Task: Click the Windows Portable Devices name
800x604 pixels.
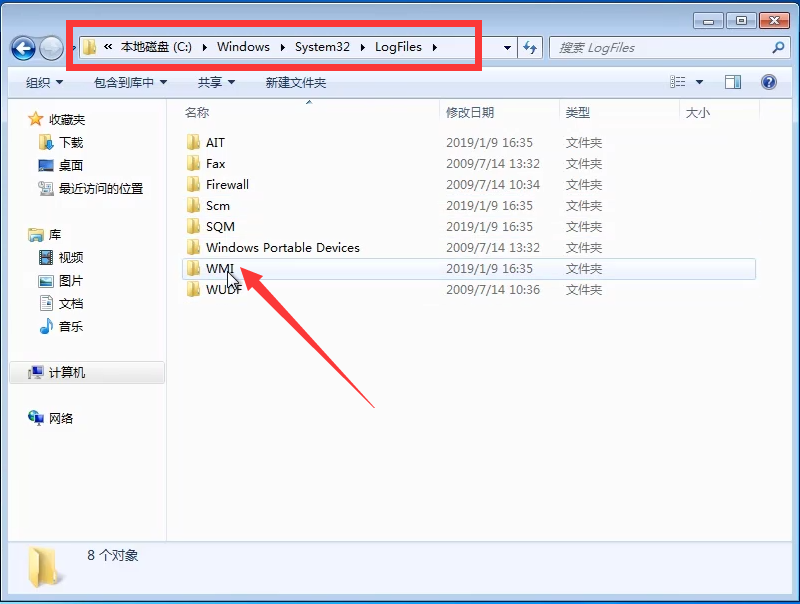Action: click(x=283, y=247)
